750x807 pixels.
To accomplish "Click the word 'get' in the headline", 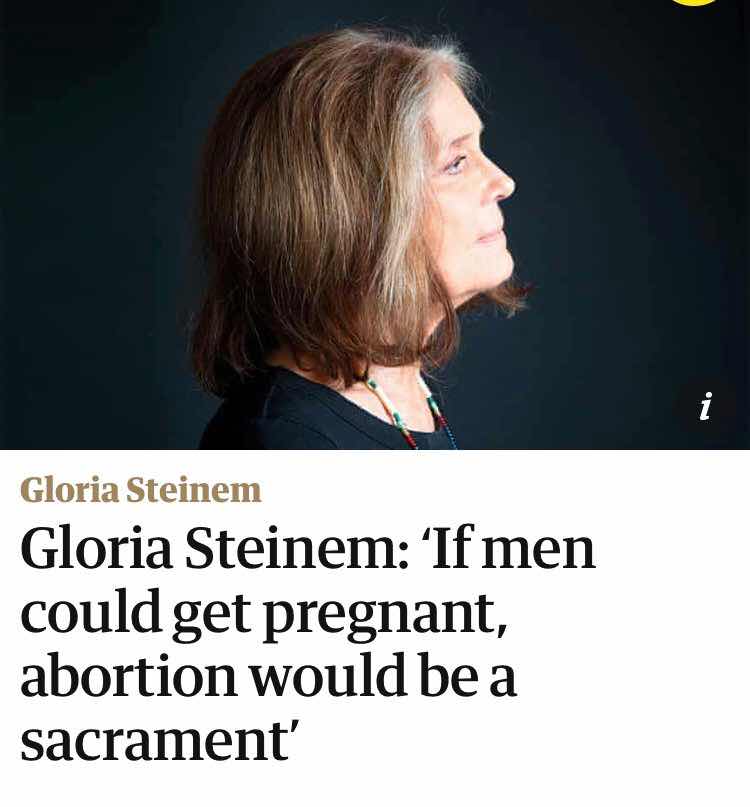I will (212, 617).
